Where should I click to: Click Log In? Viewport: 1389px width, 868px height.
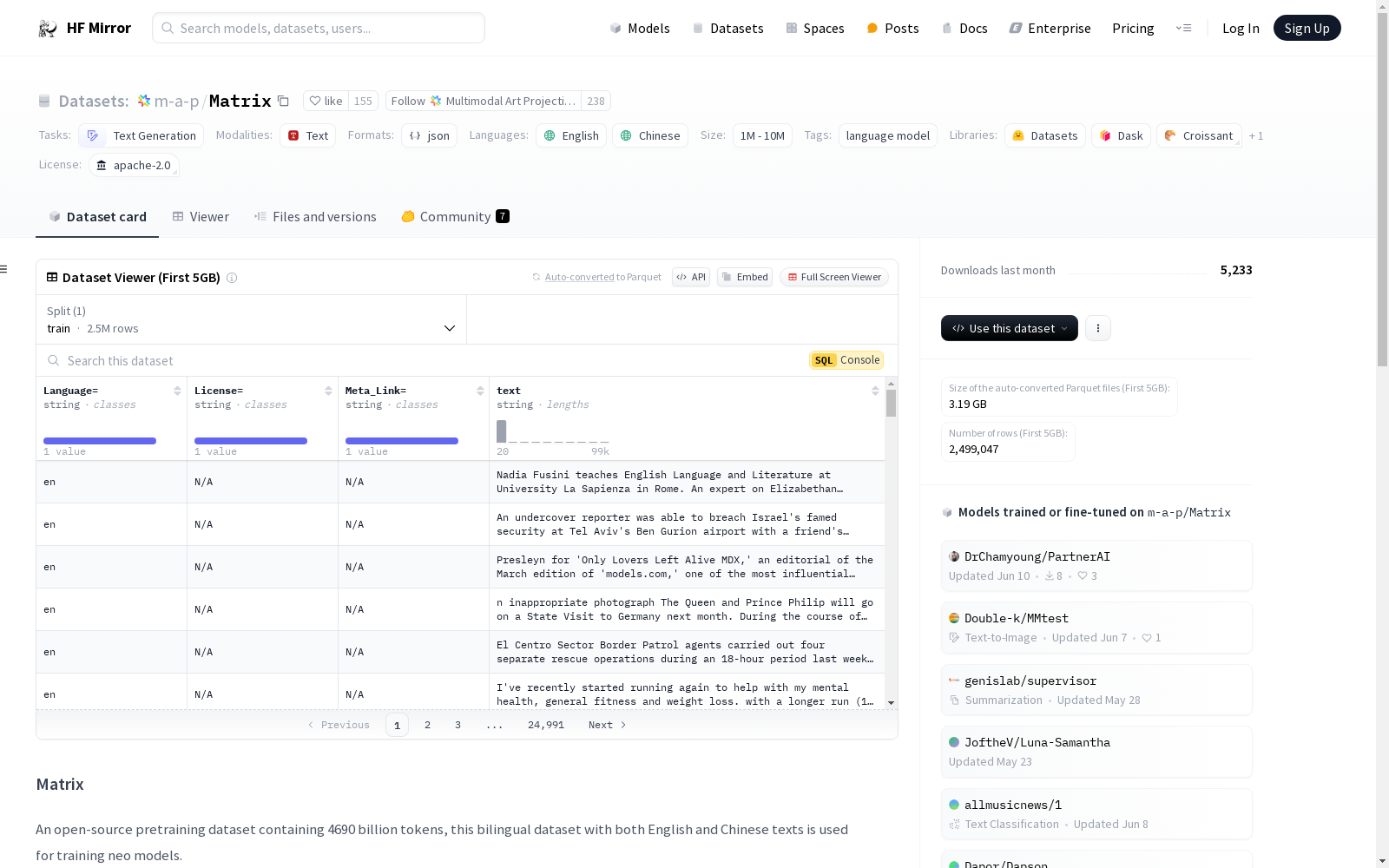pyautogui.click(x=1241, y=28)
